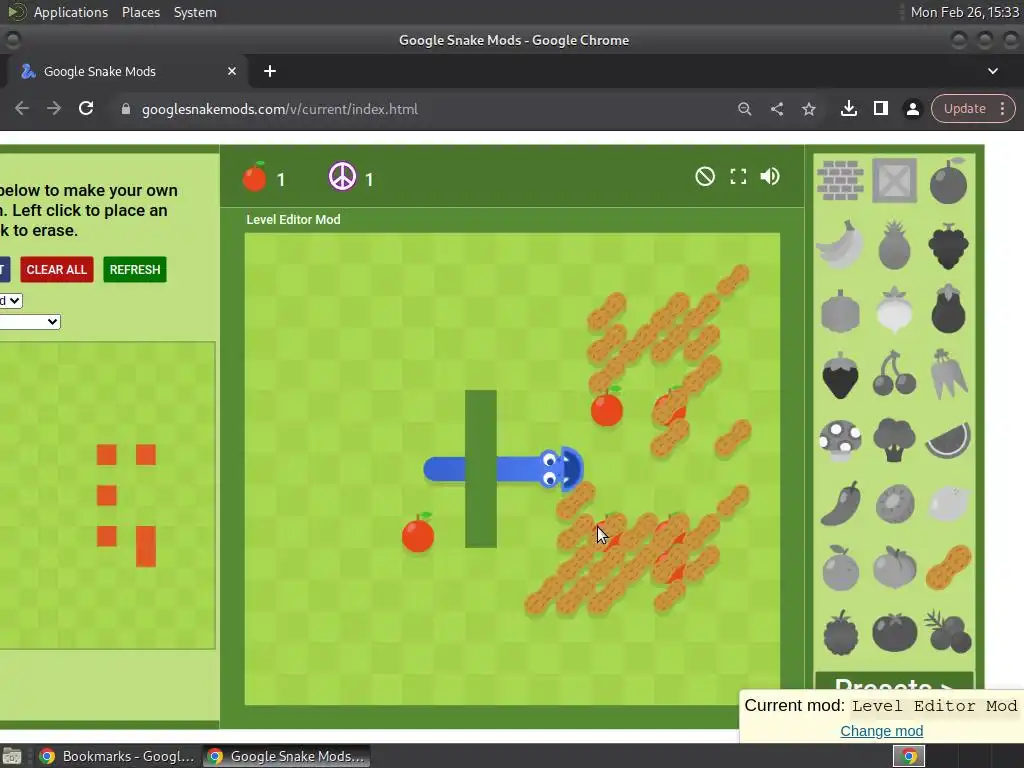This screenshot has width=1024, height=768.
Task: Choose the blueberries in palette
Action: [948, 632]
